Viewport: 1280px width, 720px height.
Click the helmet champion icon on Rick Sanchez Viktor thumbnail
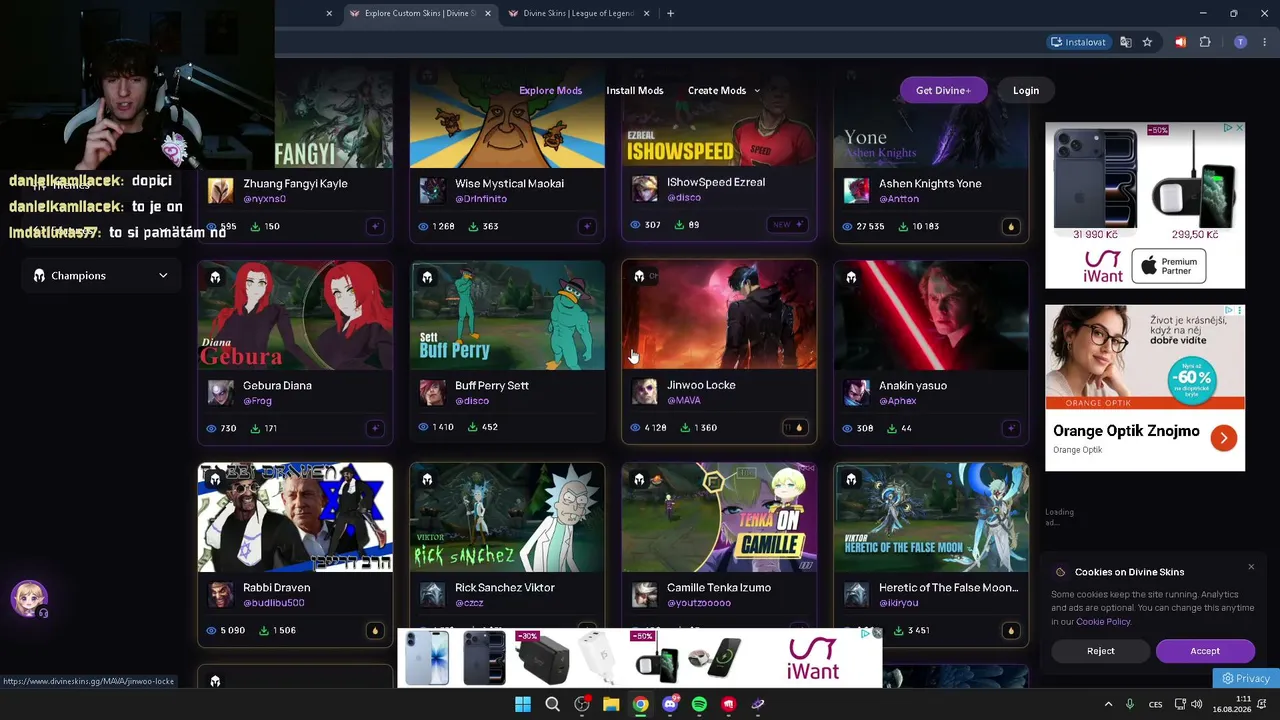click(x=427, y=479)
